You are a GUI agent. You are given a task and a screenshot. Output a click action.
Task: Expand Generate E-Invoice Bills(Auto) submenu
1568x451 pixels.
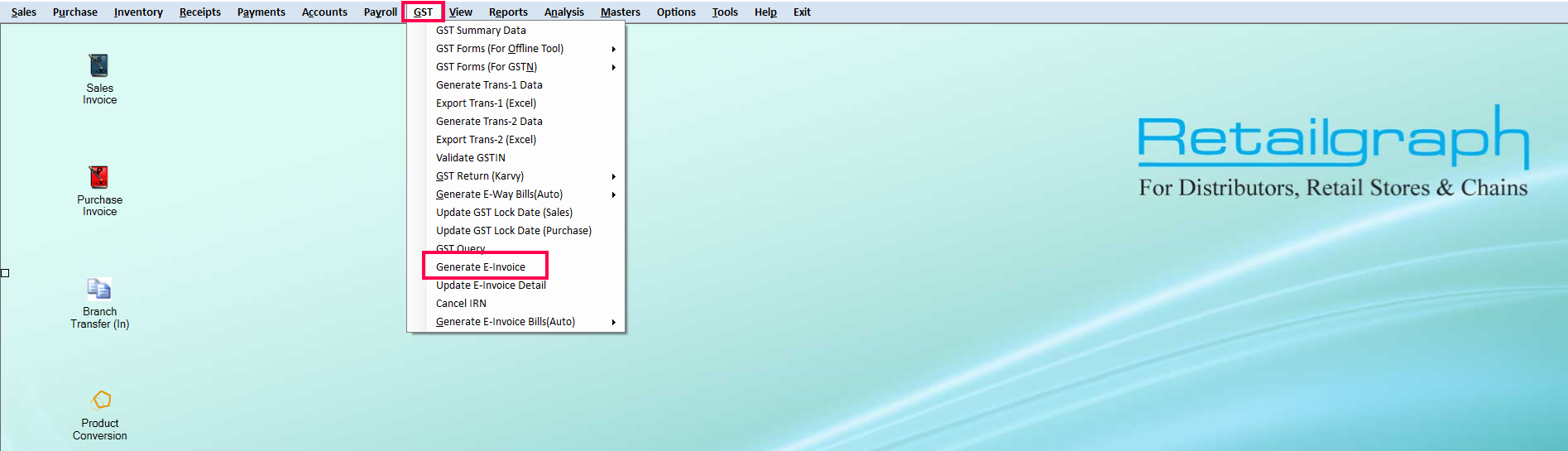(x=515, y=322)
